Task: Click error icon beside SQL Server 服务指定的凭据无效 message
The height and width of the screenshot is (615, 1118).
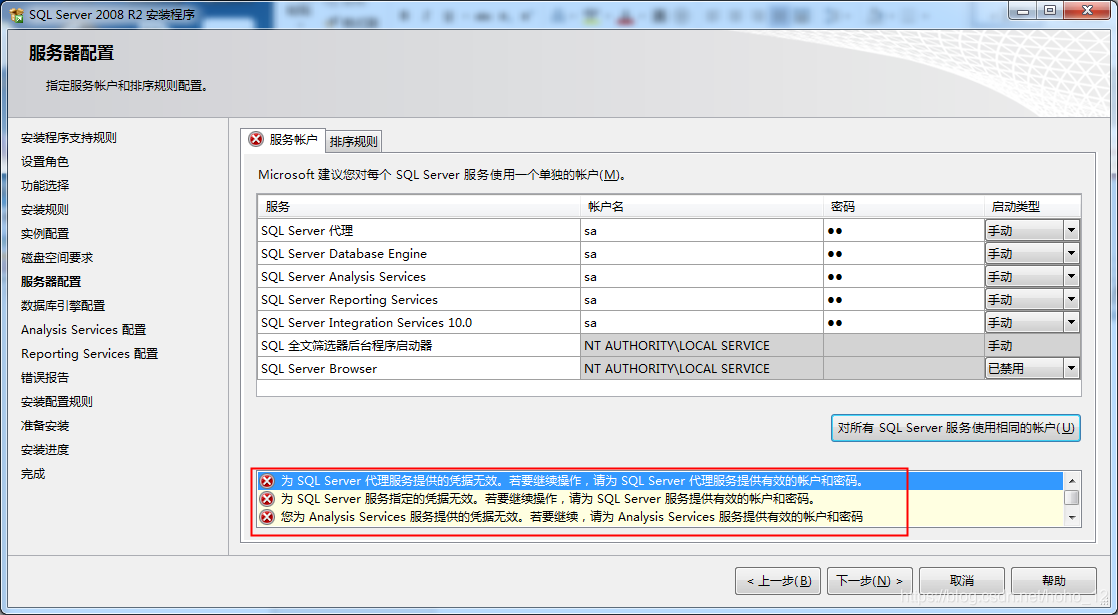Action: tap(267, 498)
